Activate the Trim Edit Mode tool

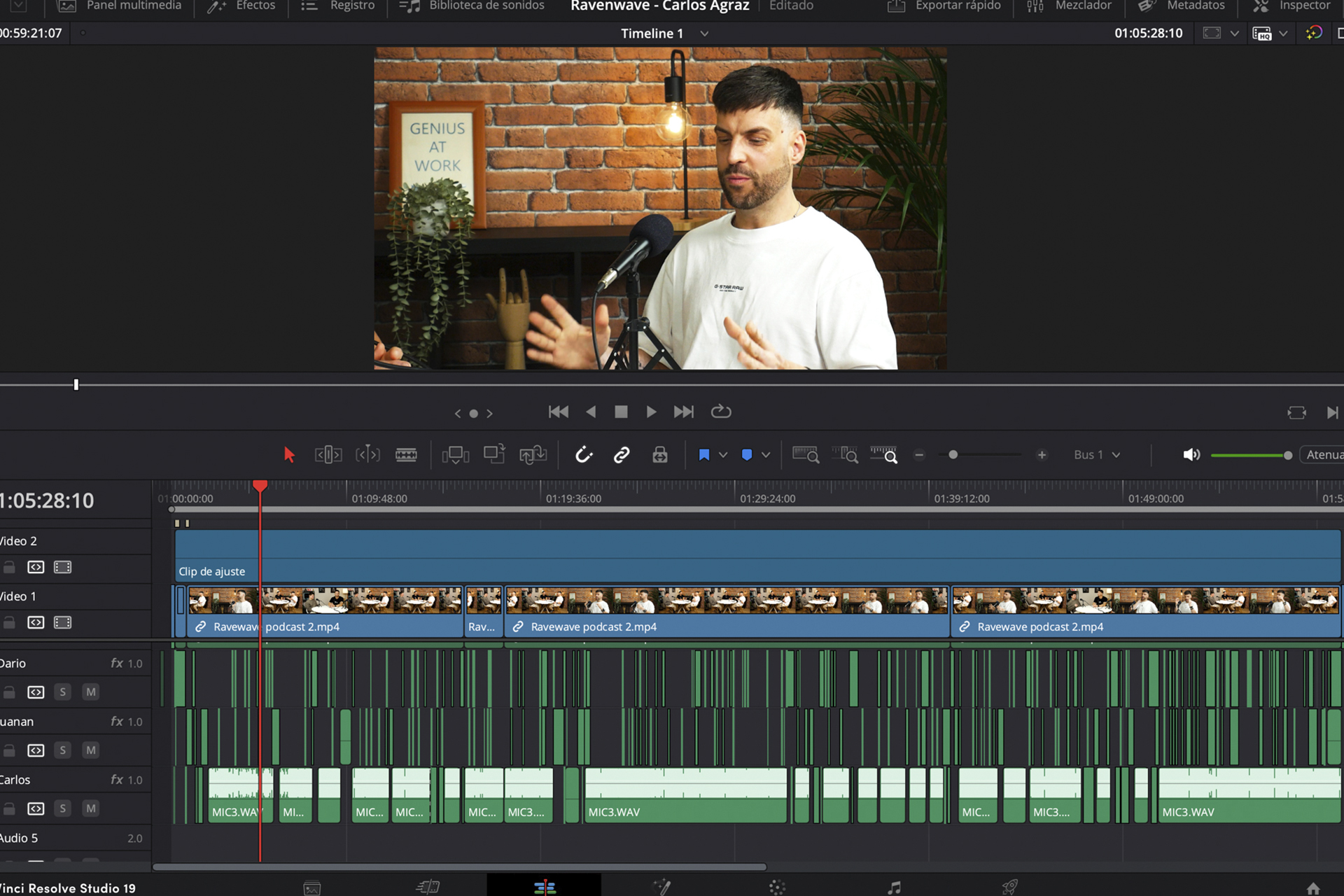coord(328,455)
